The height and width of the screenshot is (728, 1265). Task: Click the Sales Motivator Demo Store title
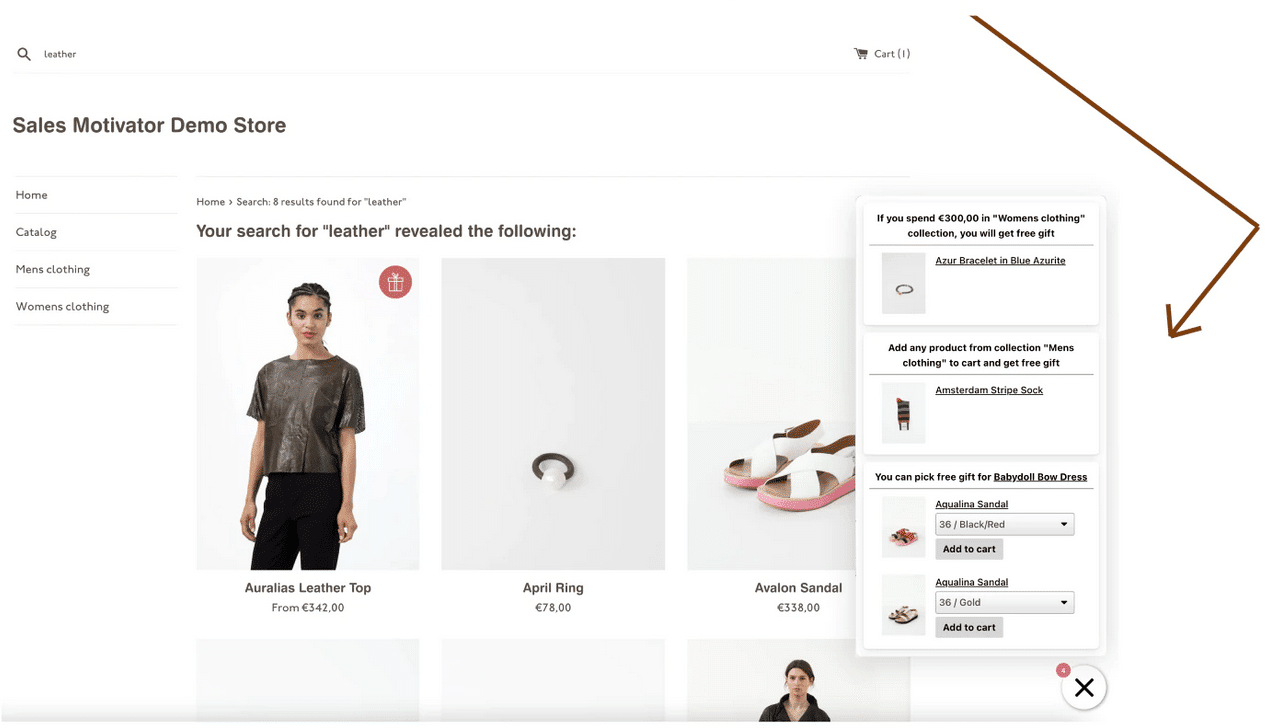click(x=149, y=125)
